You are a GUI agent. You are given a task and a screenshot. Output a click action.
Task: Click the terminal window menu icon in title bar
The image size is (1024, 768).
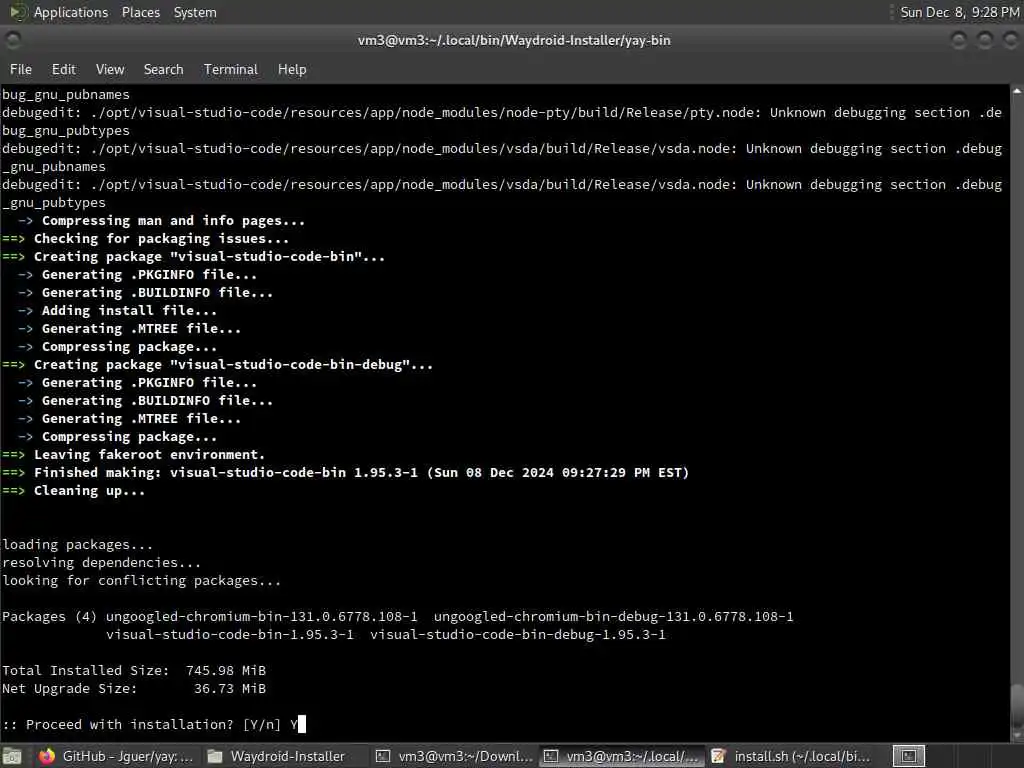[12, 40]
